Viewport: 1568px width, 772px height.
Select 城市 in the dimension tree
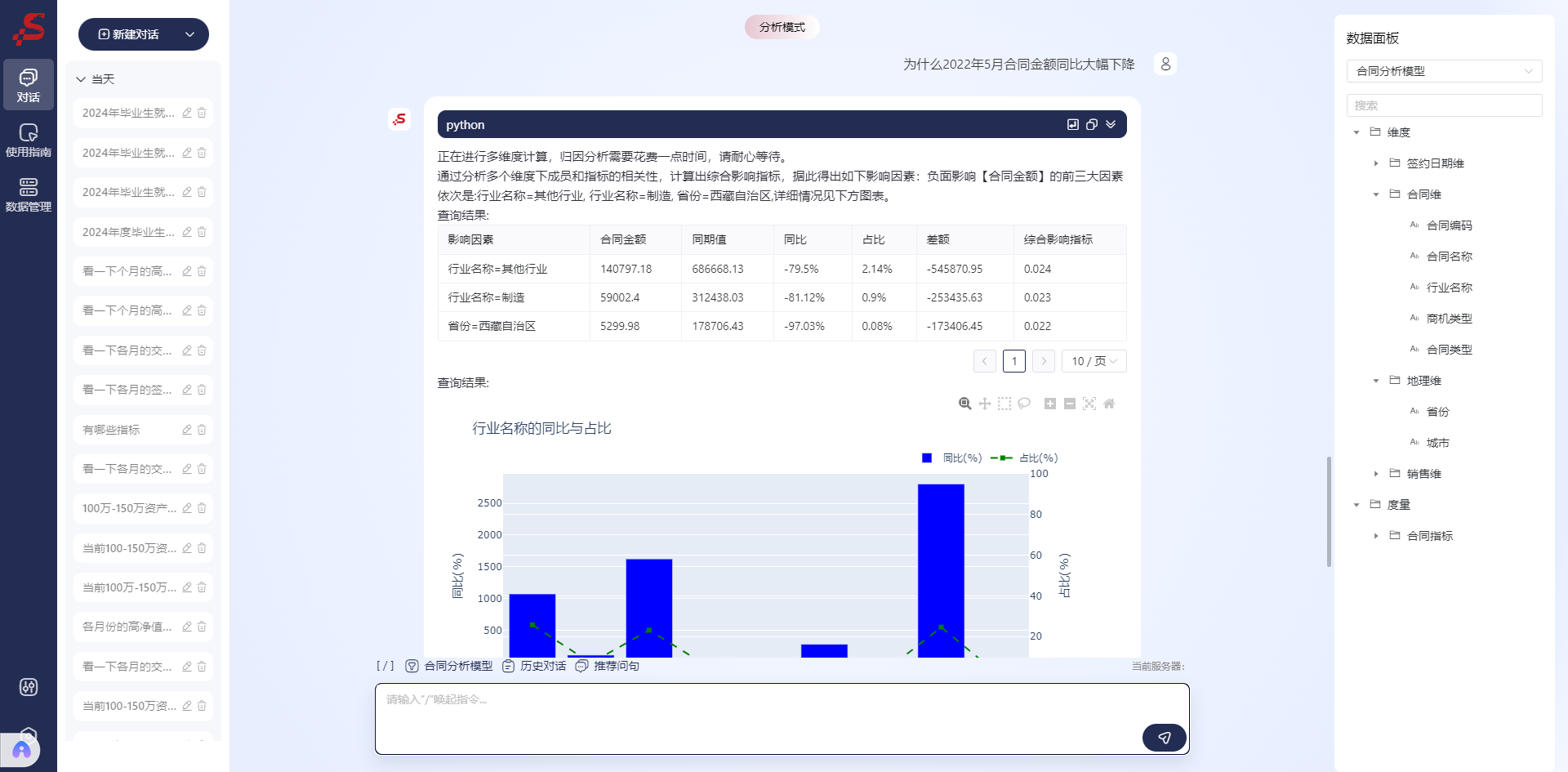tap(1437, 443)
